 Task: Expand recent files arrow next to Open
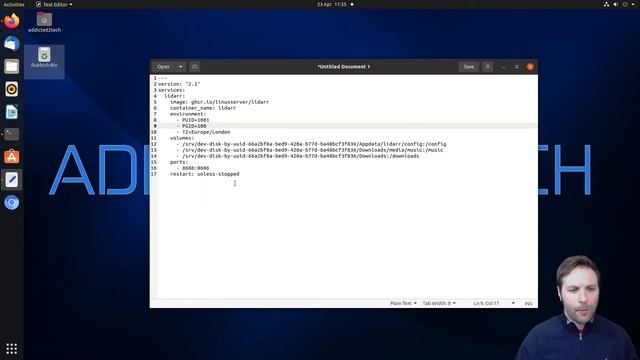tap(180, 67)
